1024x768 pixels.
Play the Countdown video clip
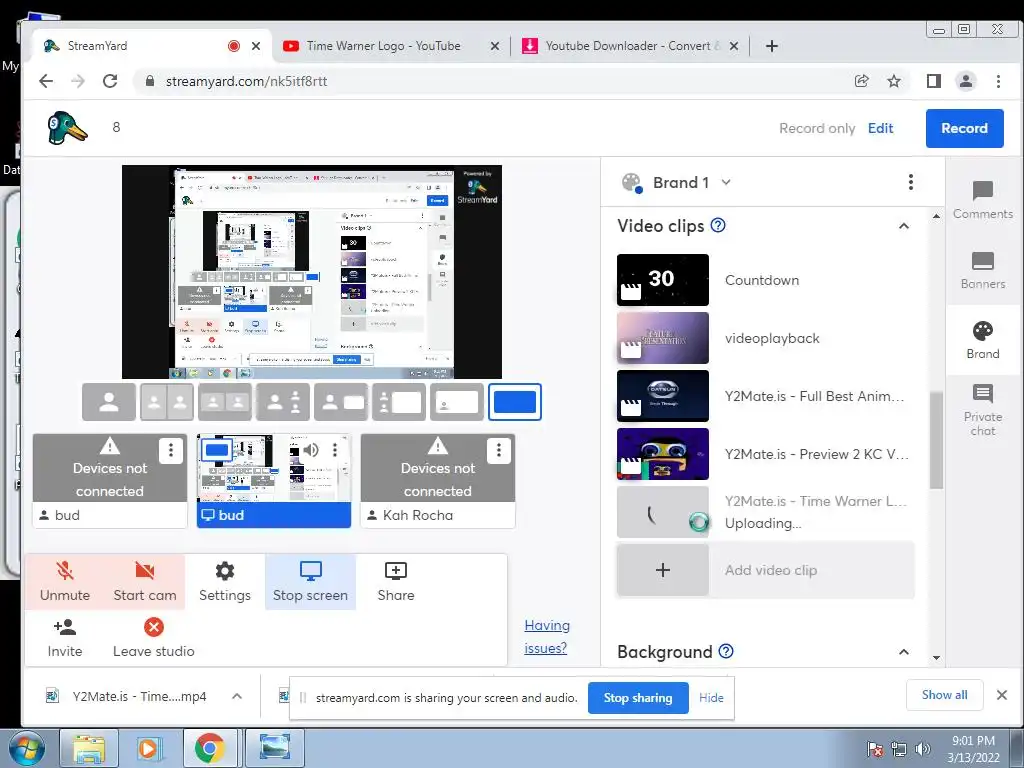[662, 280]
